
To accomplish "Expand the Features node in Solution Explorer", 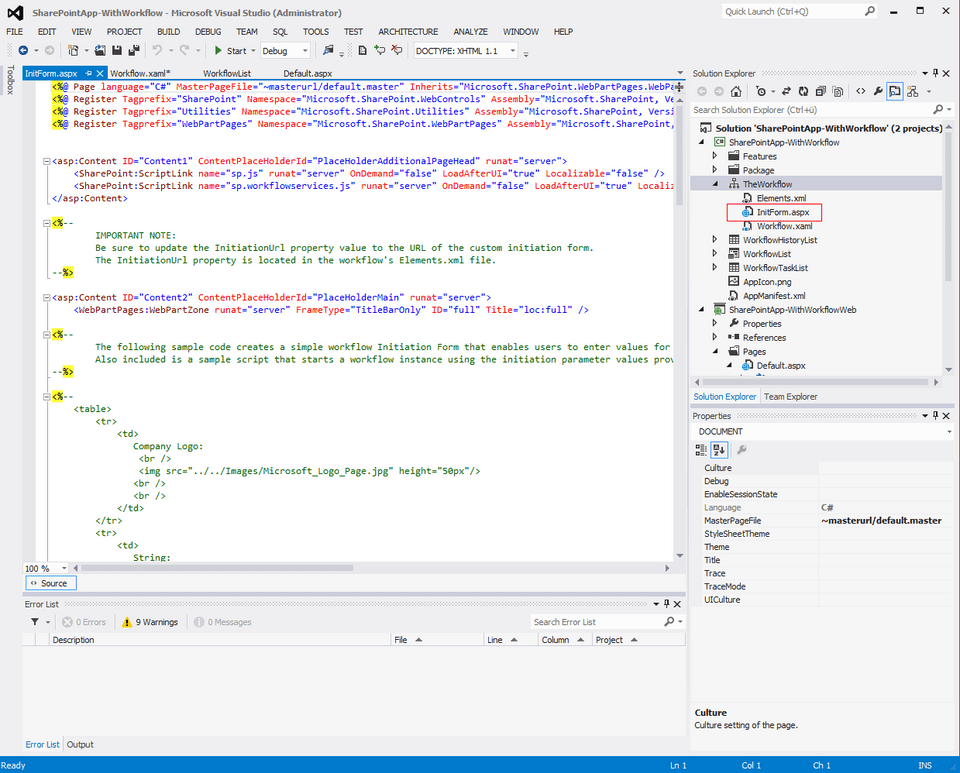I will click(716, 156).
